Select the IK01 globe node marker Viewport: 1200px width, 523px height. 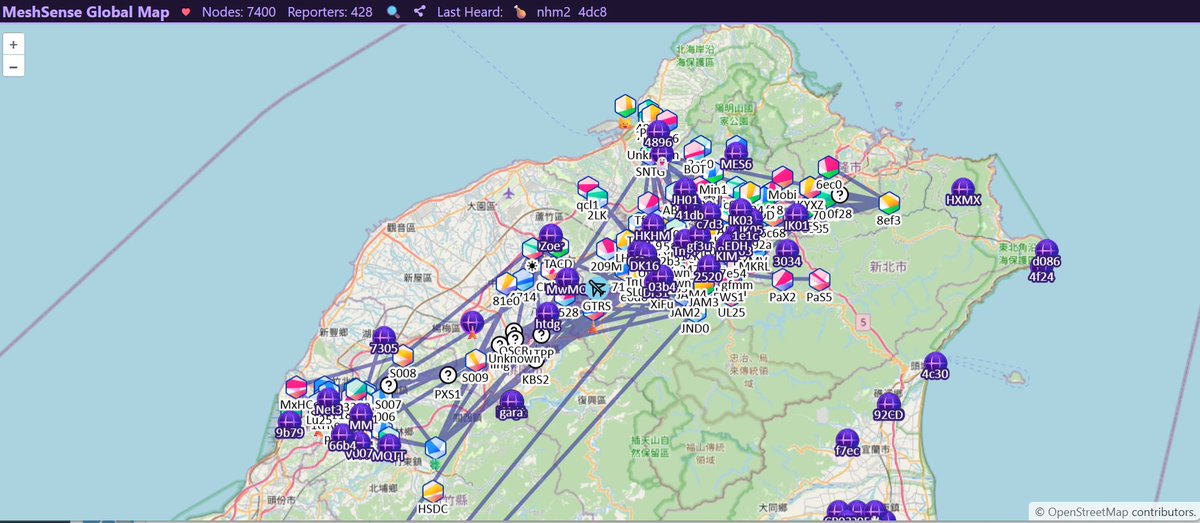796,215
